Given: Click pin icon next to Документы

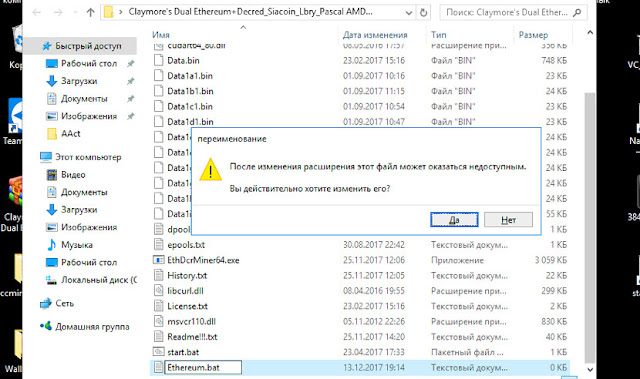Looking at the screenshot, I should pos(131,99).
